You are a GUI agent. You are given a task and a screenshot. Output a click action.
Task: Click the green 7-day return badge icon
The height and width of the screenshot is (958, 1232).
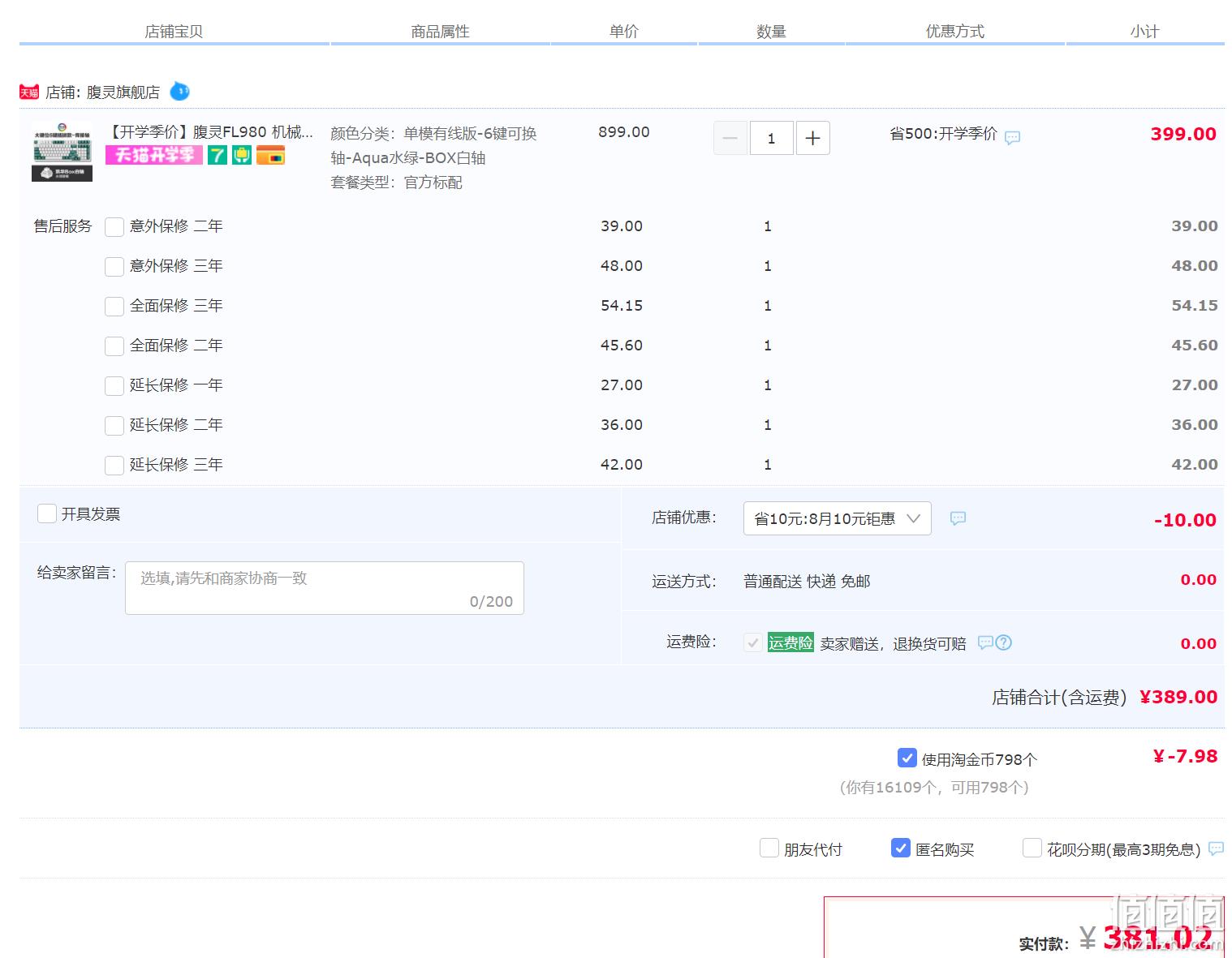tap(217, 154)
